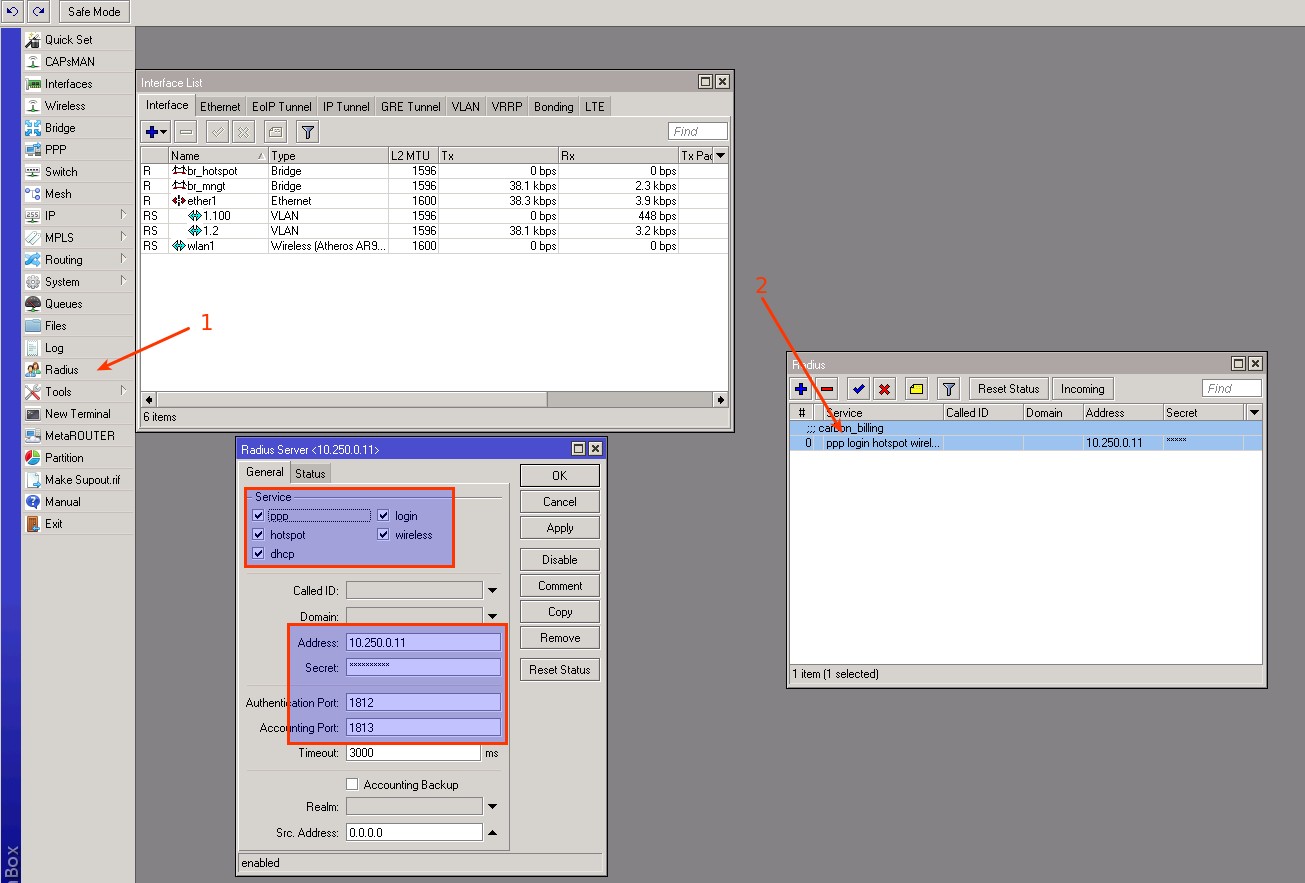Image resolution: width=1305 pixels, height=883 pixels.
Task: Click the yellow comment icon in Radius toolbar
Action: (916, 389)
